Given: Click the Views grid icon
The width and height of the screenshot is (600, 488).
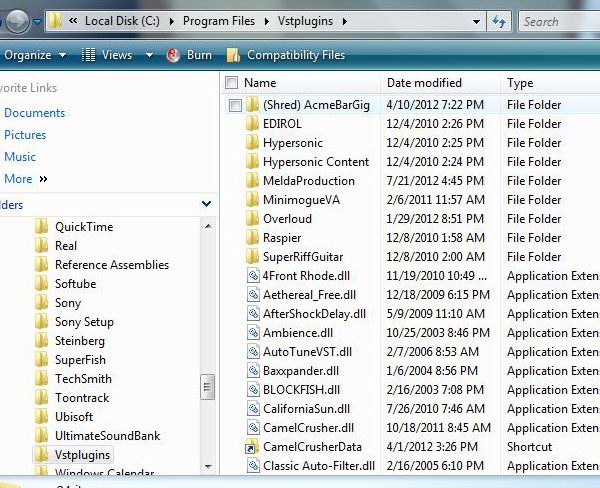Looking at the screenshot, I should click(x=88, y=55).
